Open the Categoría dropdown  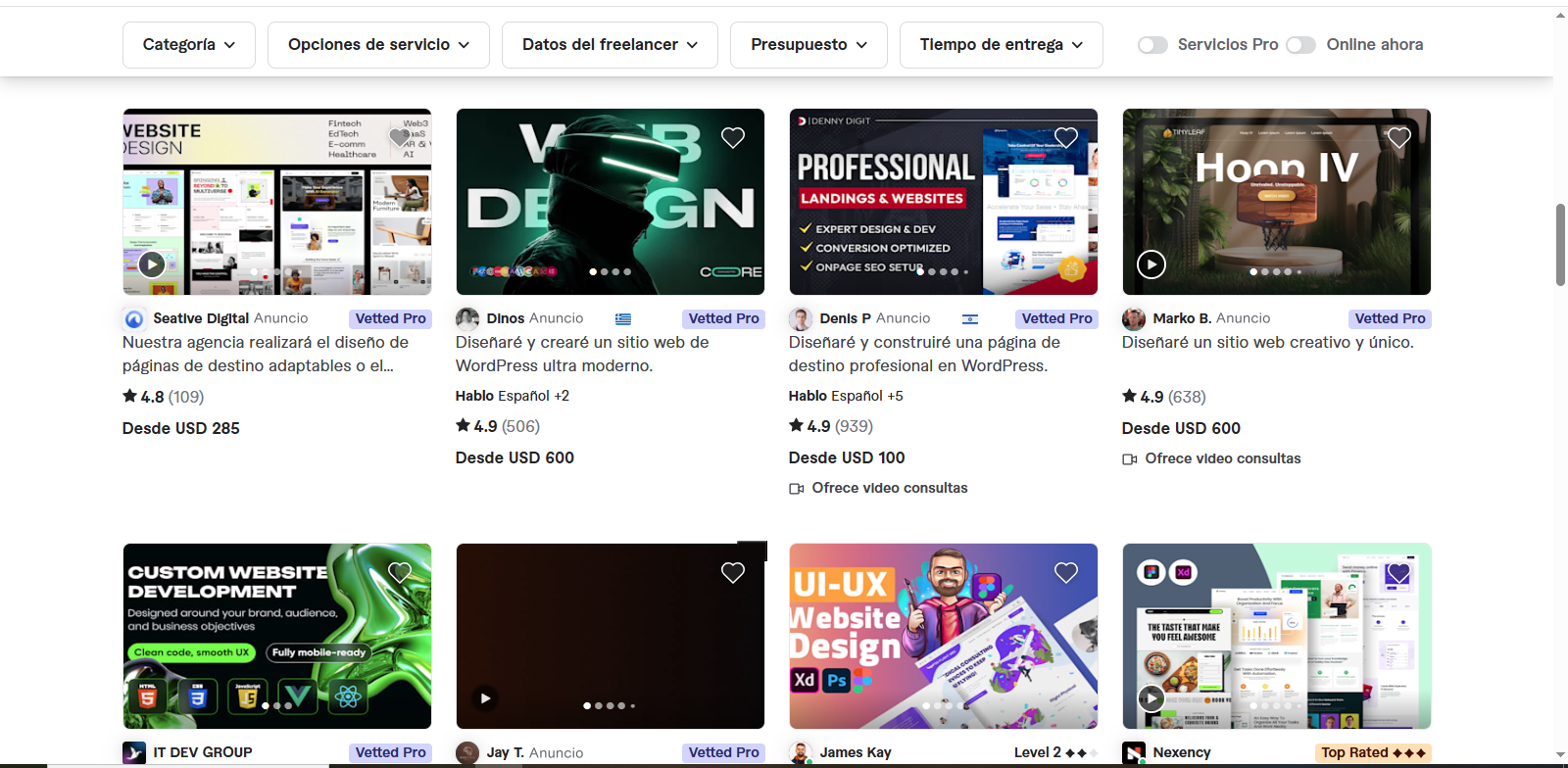coord(189,45)
